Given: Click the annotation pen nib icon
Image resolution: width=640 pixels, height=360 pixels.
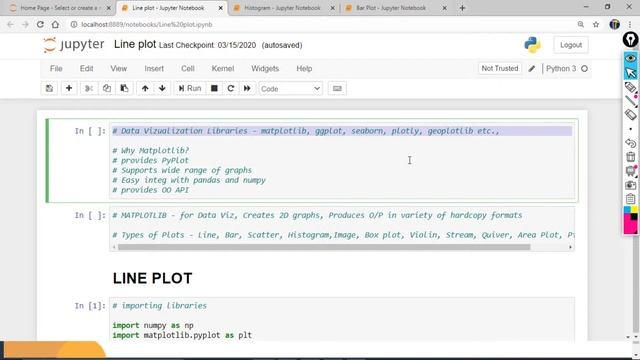Looking at the screenshot, I should tap(631, 40).
